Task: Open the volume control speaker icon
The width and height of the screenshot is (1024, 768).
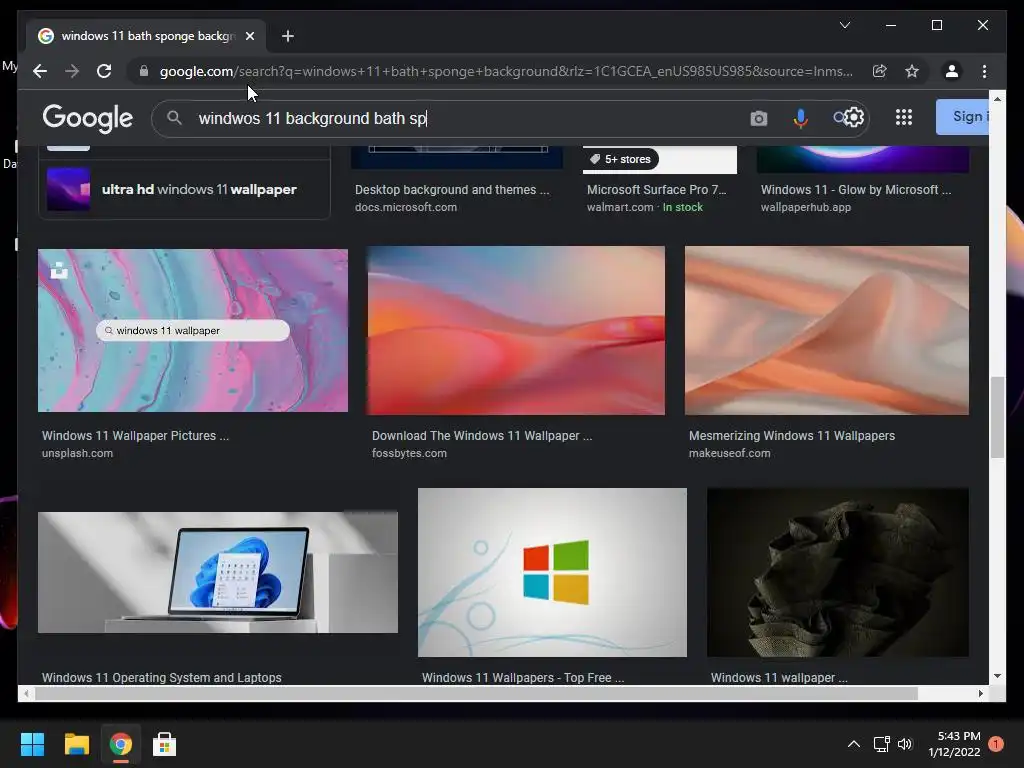Action: (905, 744)
